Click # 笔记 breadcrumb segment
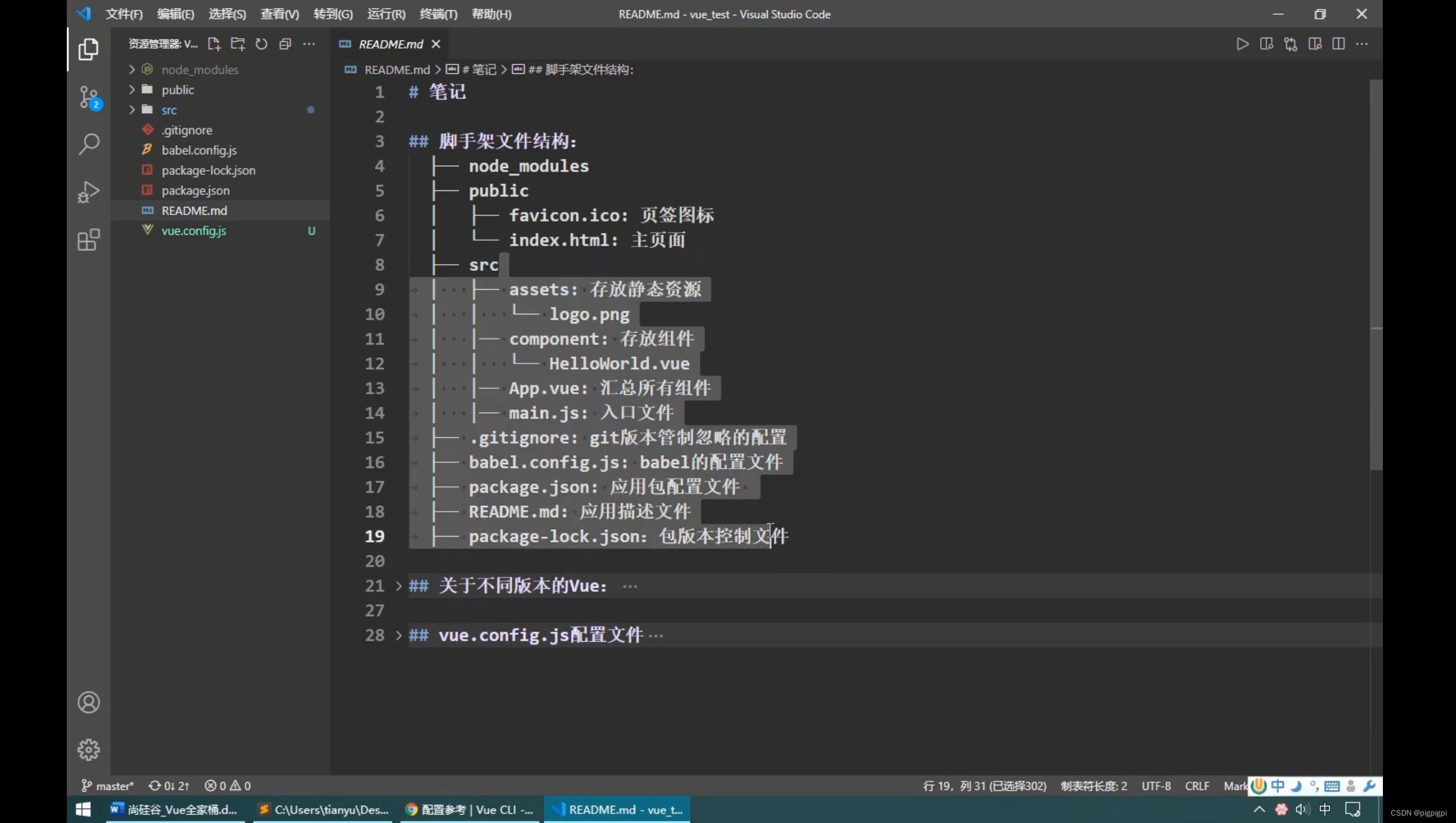The height and width of the screenshot is (823, 1456). (x=479, y=70)
